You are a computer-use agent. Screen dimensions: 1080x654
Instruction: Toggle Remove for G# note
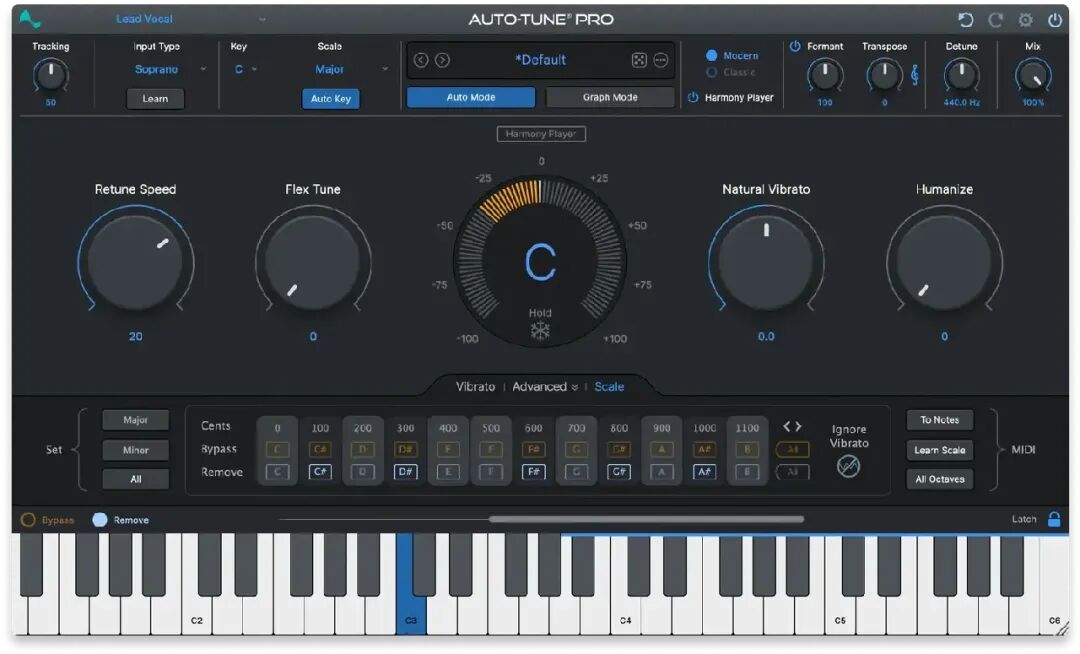pos(619,472)
